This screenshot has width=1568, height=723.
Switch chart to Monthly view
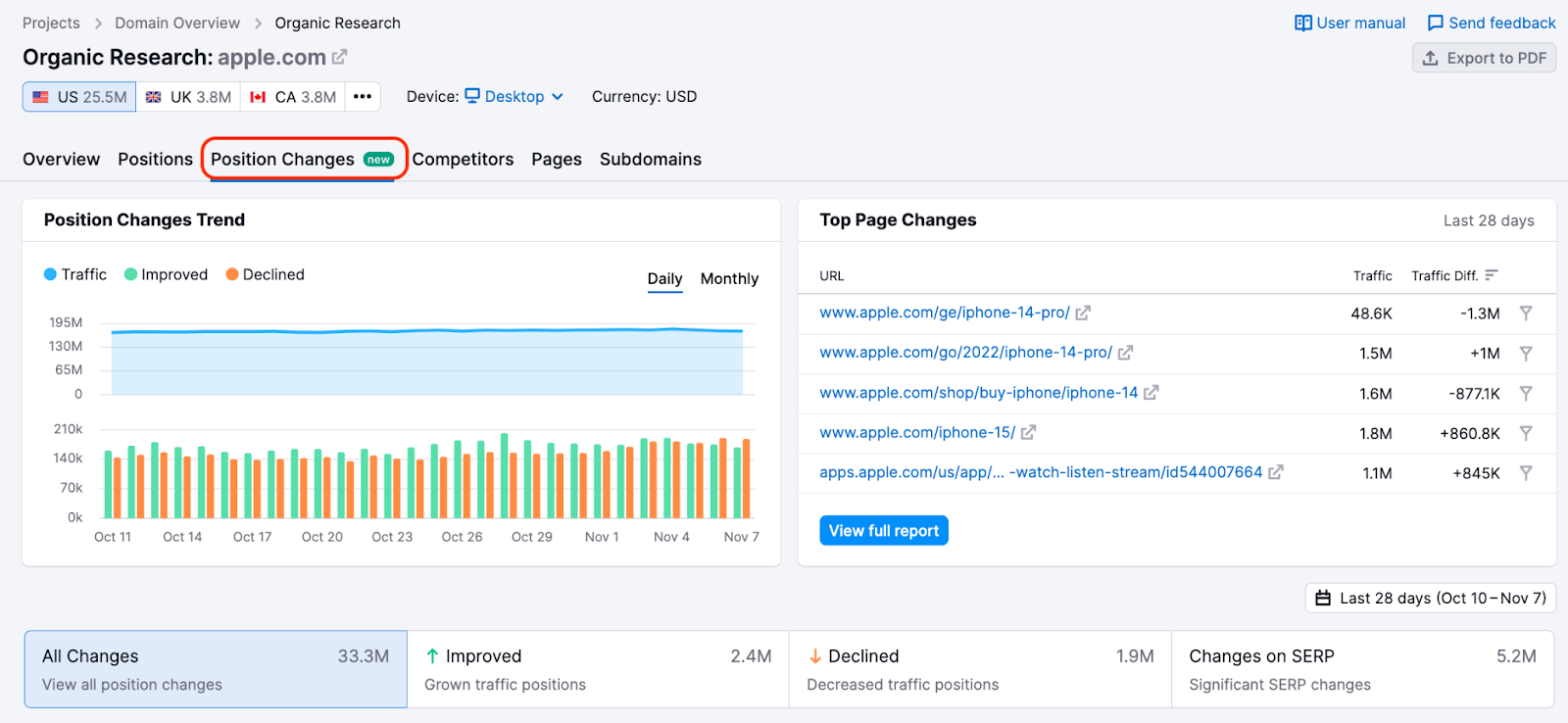pos(729,278)
